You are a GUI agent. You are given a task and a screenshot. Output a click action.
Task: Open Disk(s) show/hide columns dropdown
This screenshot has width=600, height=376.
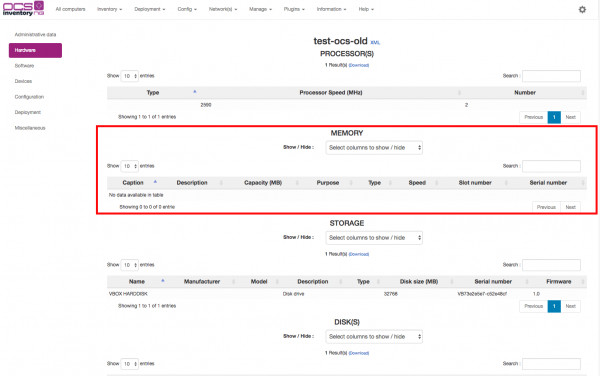(x=374, y=337)
